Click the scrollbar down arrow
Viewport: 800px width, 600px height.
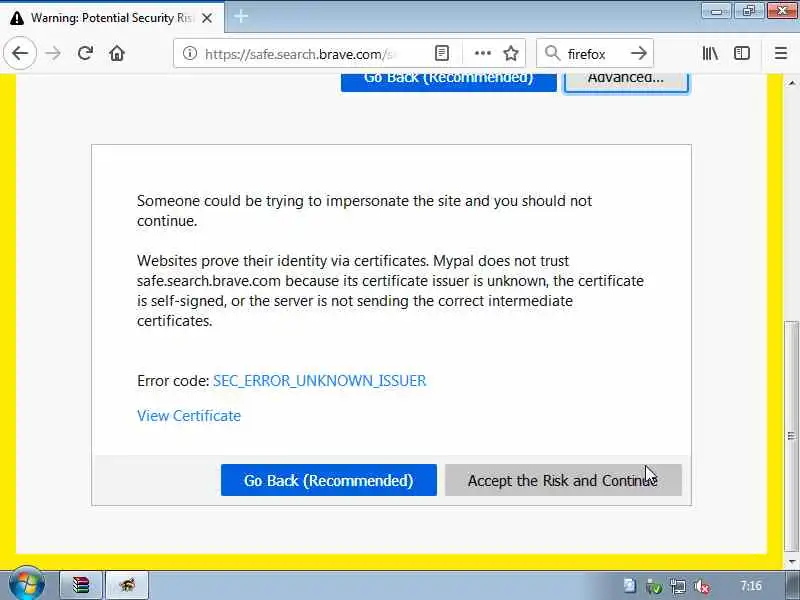(791, 561)
